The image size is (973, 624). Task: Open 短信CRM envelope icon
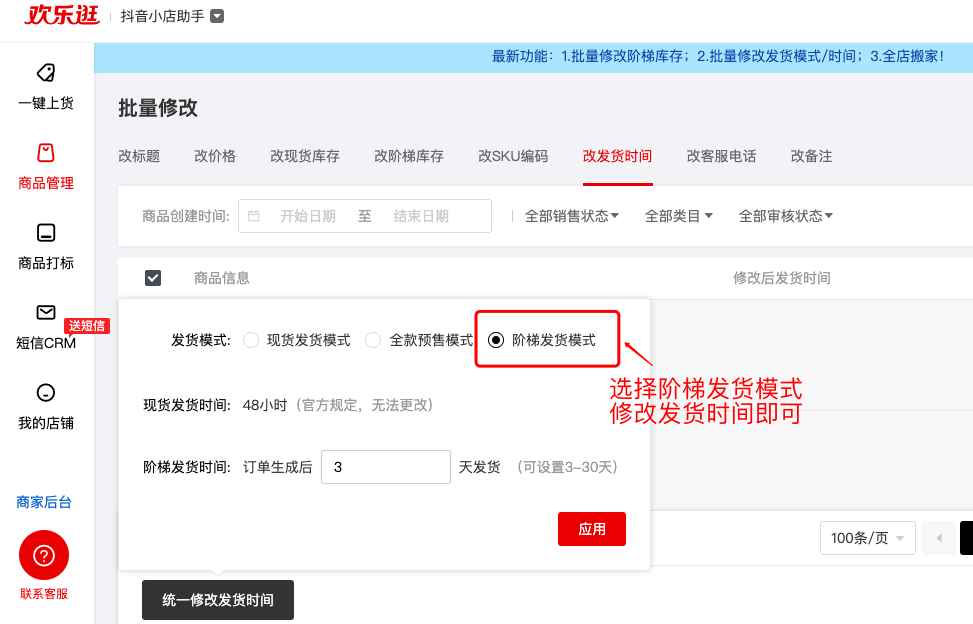click(x=45, y=313)
